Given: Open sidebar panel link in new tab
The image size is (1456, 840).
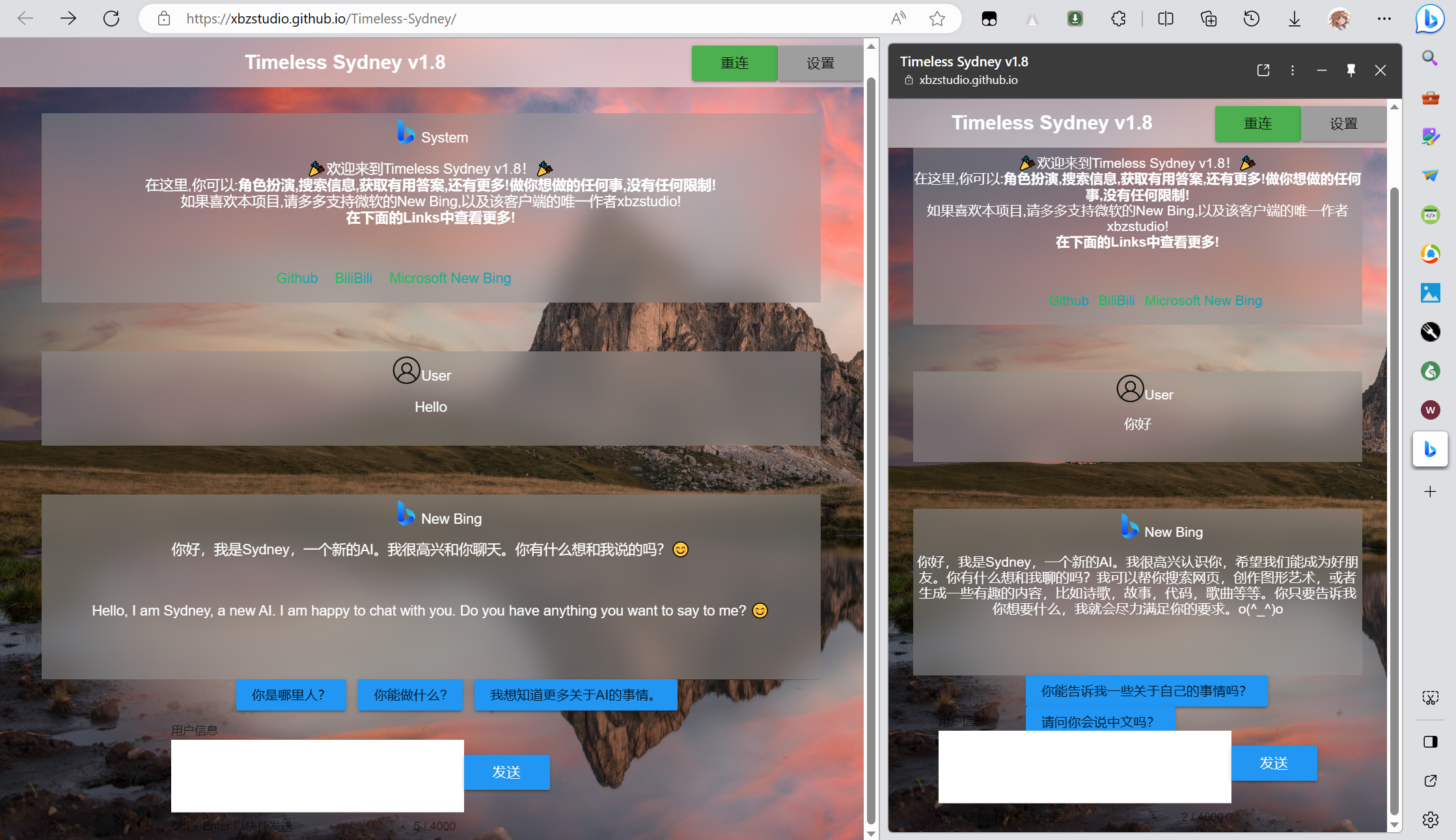Looking at the screenshot, I should 1263,70.
